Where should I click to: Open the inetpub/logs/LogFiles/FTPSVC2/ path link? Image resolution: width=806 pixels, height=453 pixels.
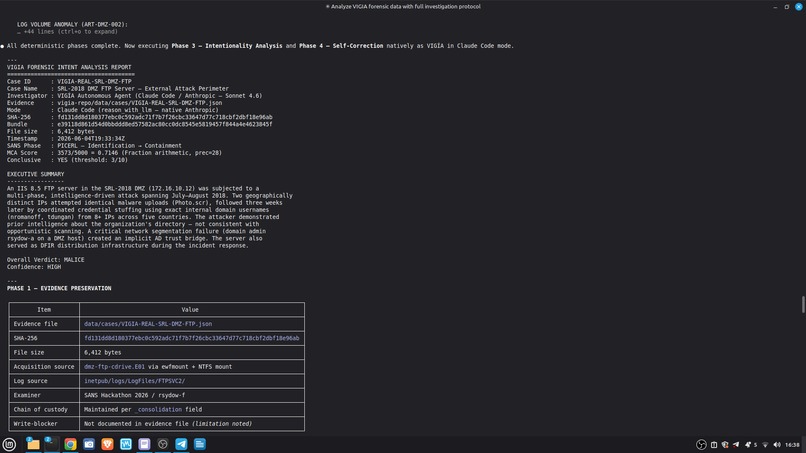pyautogui.click(x=135, y=381)
